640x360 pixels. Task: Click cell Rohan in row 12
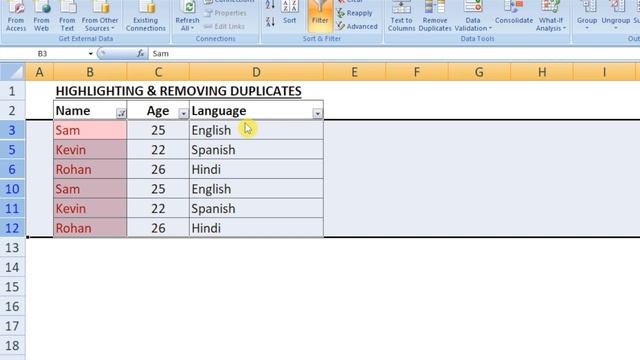click(90, 228)
